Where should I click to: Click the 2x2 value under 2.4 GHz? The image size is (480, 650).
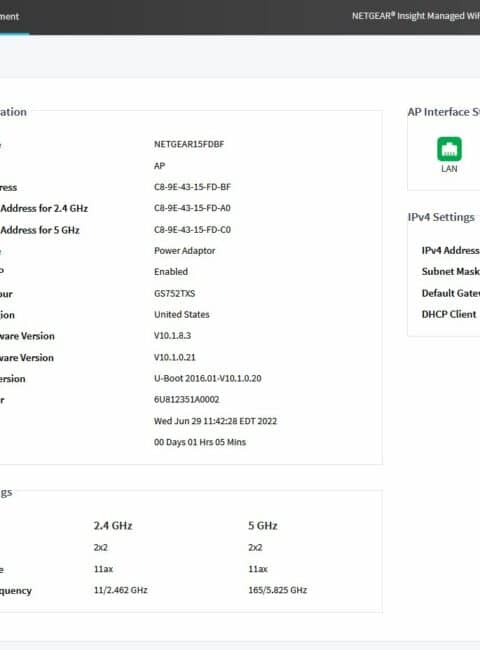[101, 548]
